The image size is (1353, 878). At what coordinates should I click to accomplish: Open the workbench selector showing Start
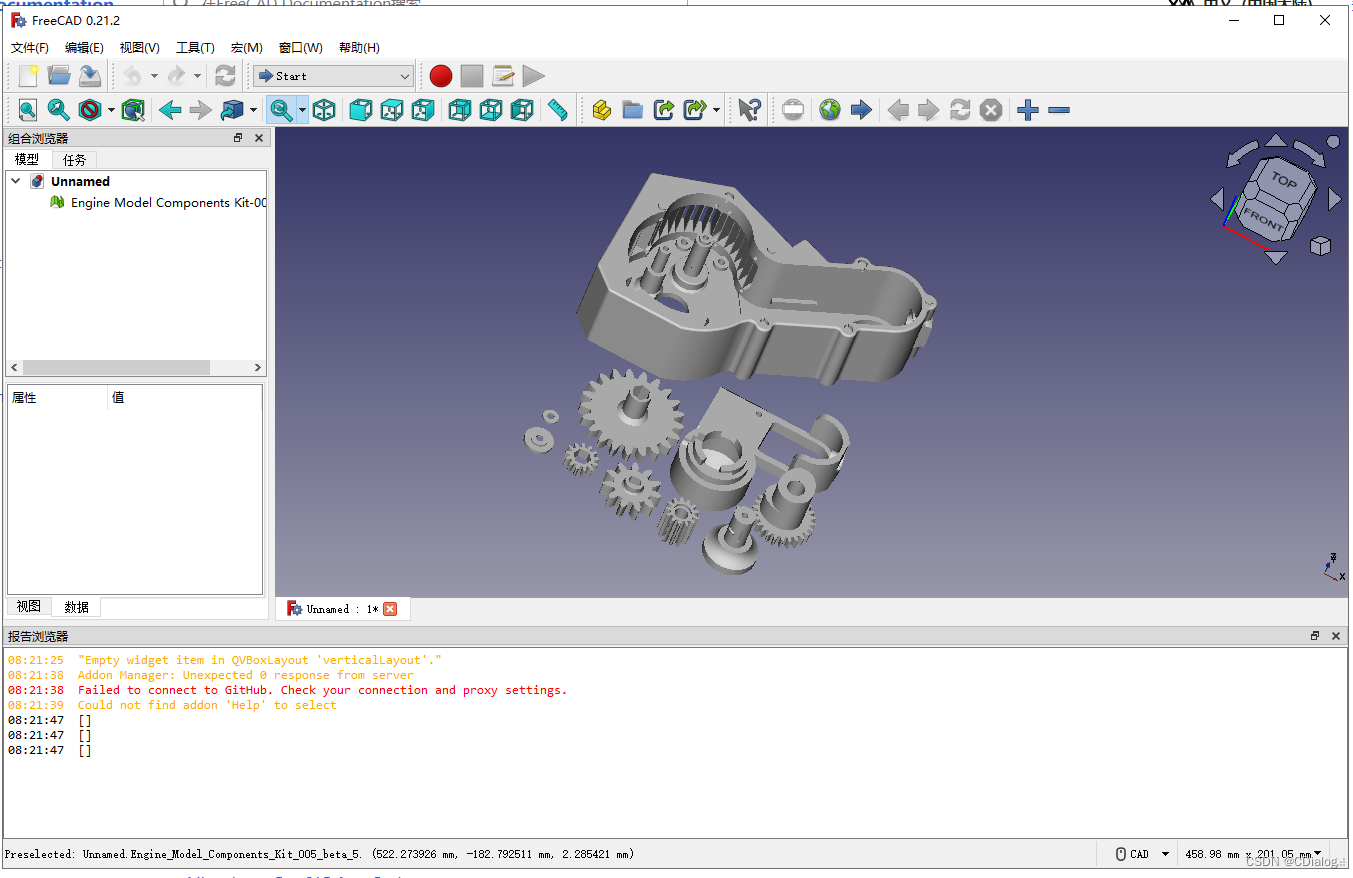pos(333,76)
